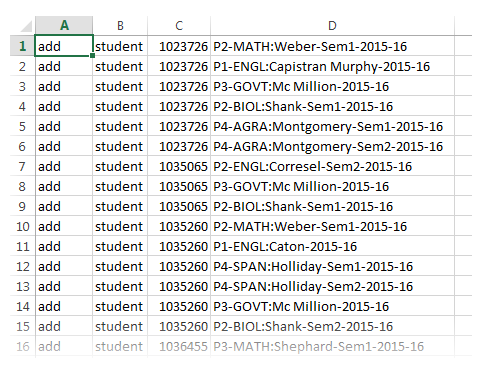Click P3-GOVT:Mc Million-2015-16 in row 8
The height and width of the screenshot is (368, 482).
pyautogui.click(x=332, y=186)
